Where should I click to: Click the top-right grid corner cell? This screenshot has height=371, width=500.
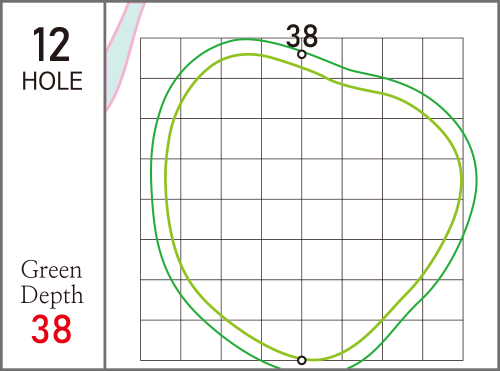[443, 58]
